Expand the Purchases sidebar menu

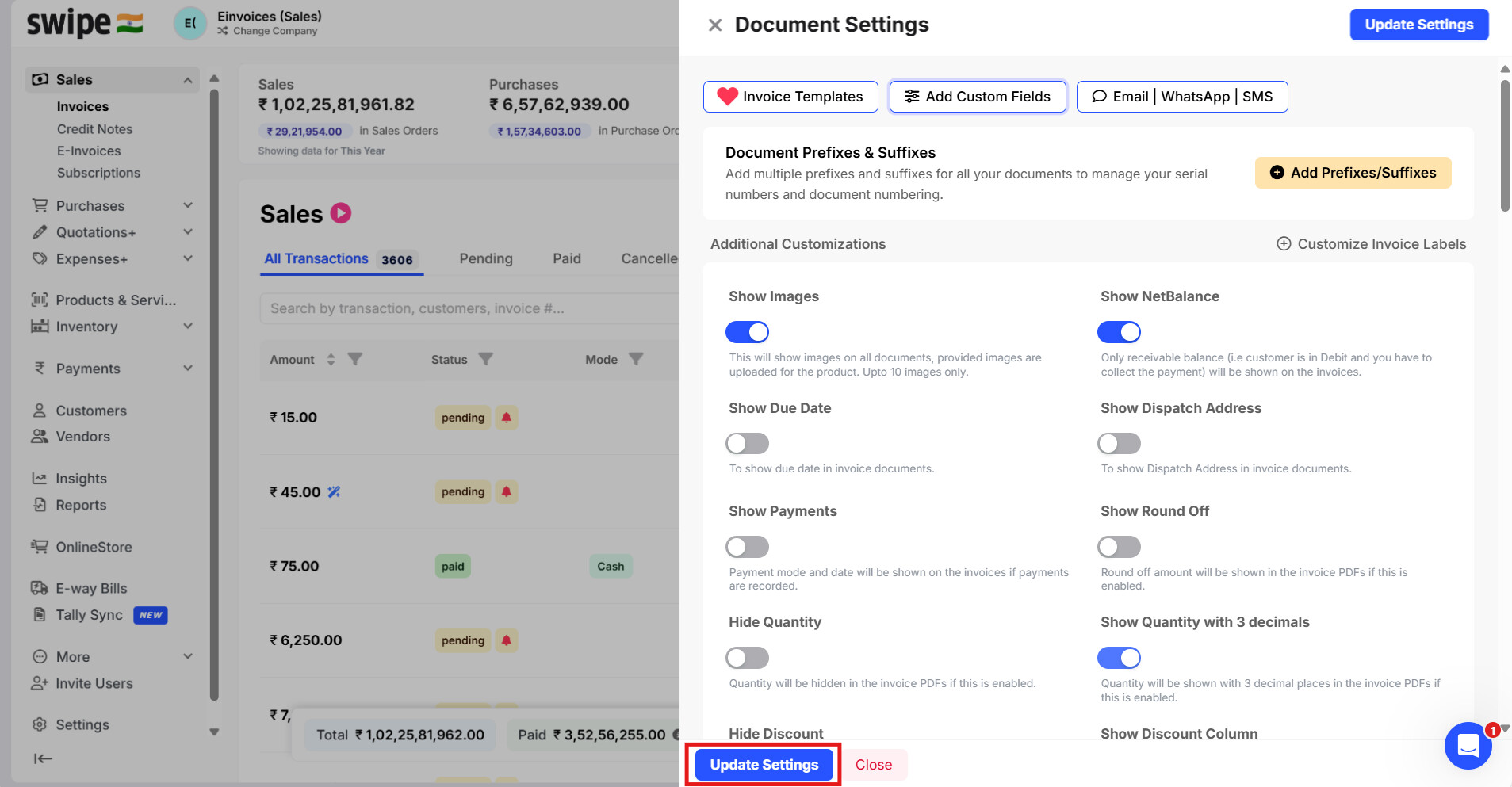188,205
